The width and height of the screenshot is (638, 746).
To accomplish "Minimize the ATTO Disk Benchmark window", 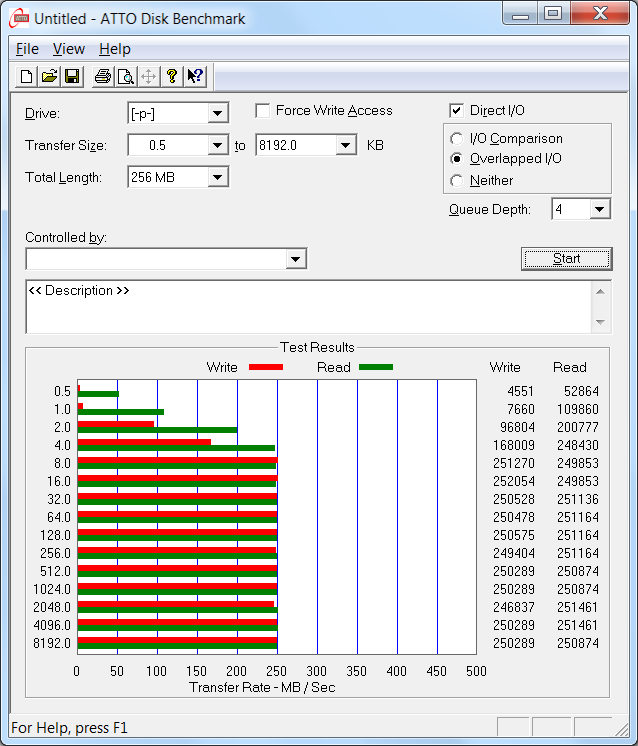I will click(x=520, y=14).
